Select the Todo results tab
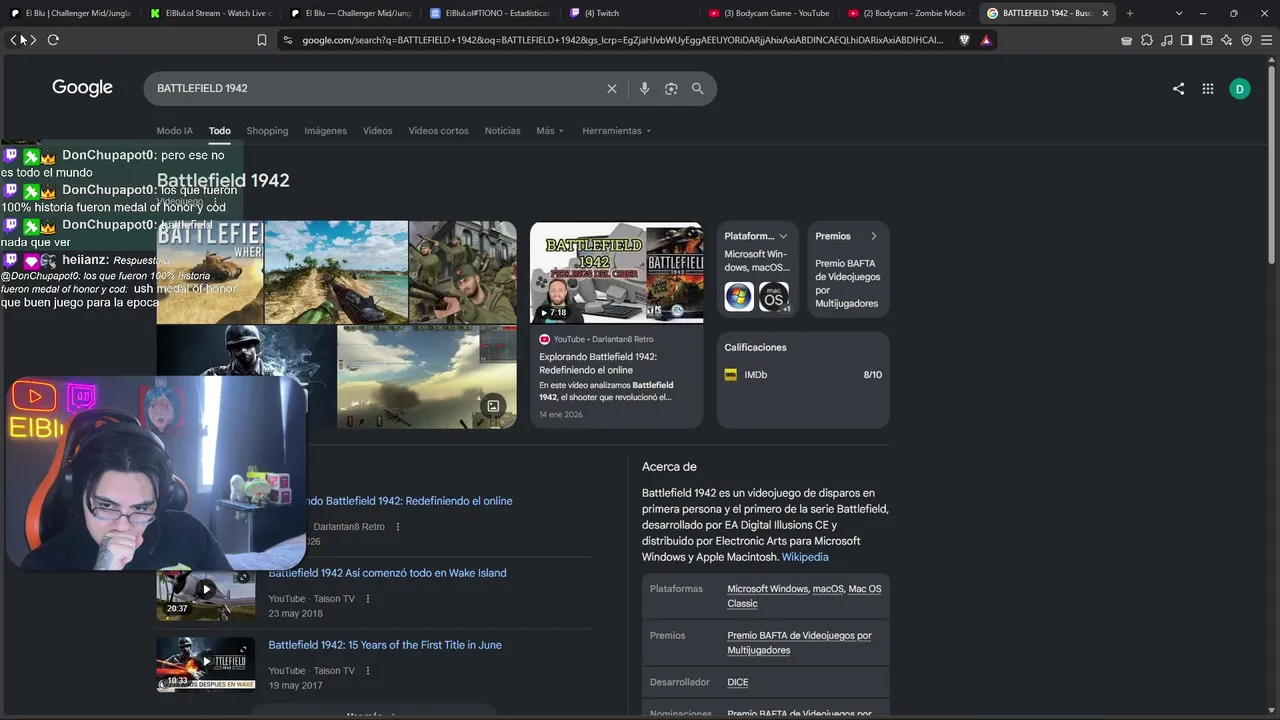Image resolution: width=1280 pixels, height=720 pixels. click(220, 131)
